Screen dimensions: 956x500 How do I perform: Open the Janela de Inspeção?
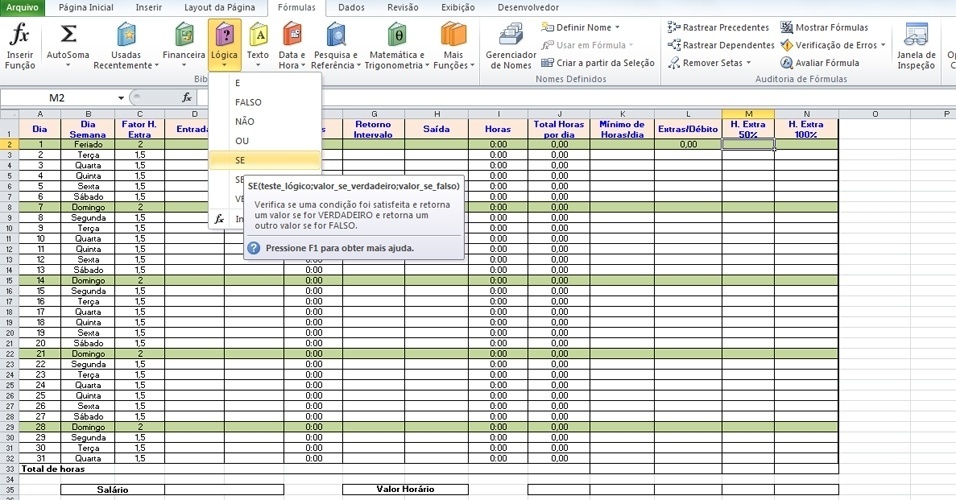(x=916, y=46)
